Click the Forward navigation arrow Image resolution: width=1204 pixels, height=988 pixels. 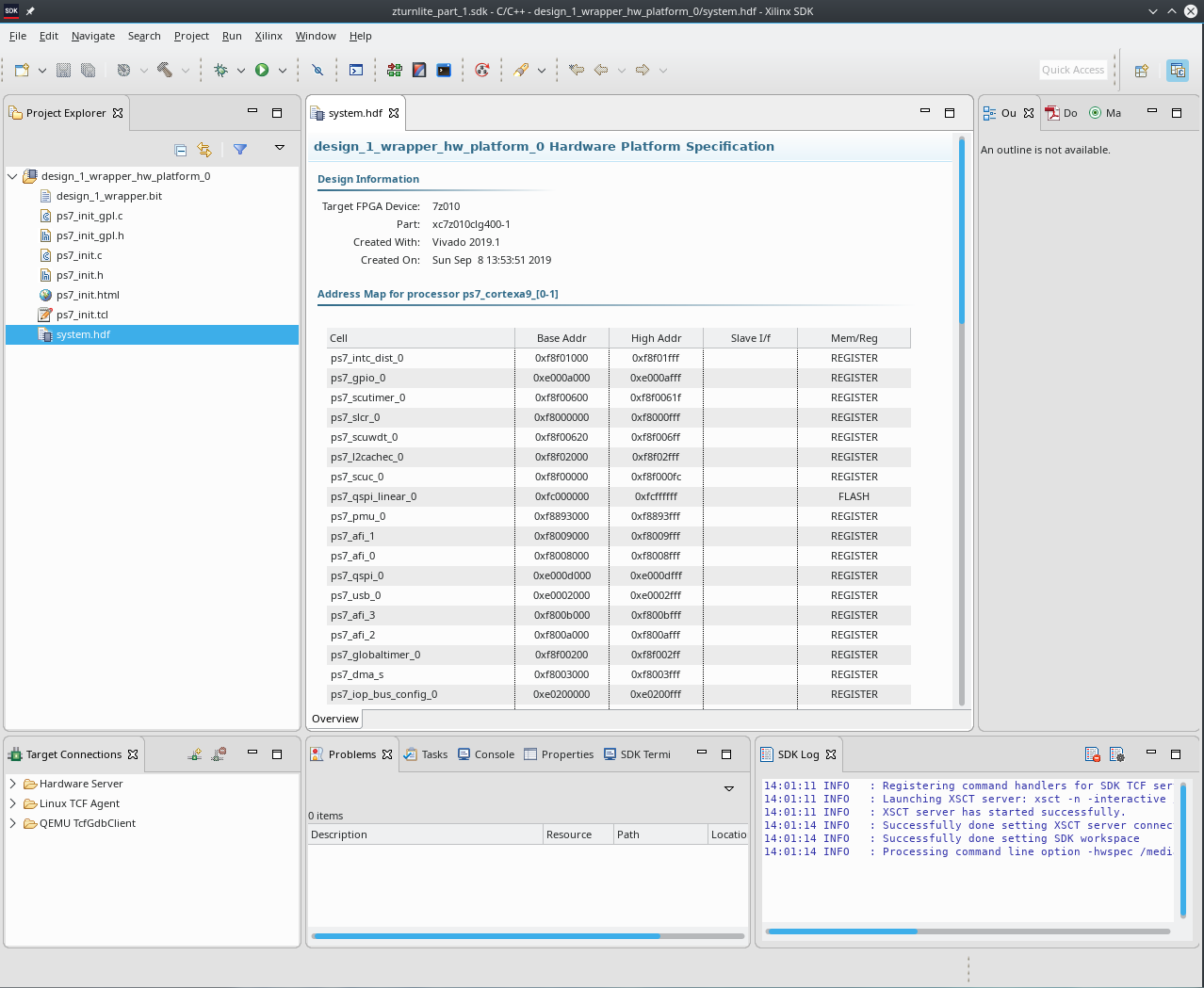[643, 70]
